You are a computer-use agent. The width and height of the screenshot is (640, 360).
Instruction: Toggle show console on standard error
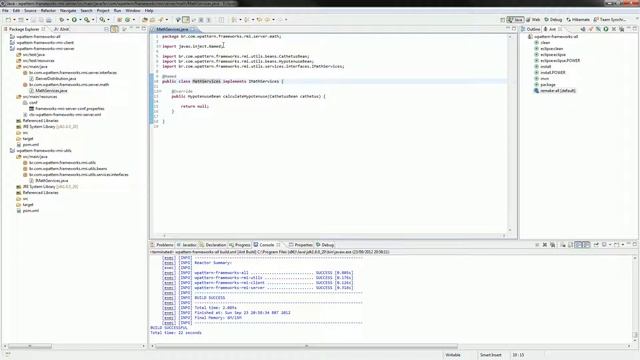tap(587, 244)
